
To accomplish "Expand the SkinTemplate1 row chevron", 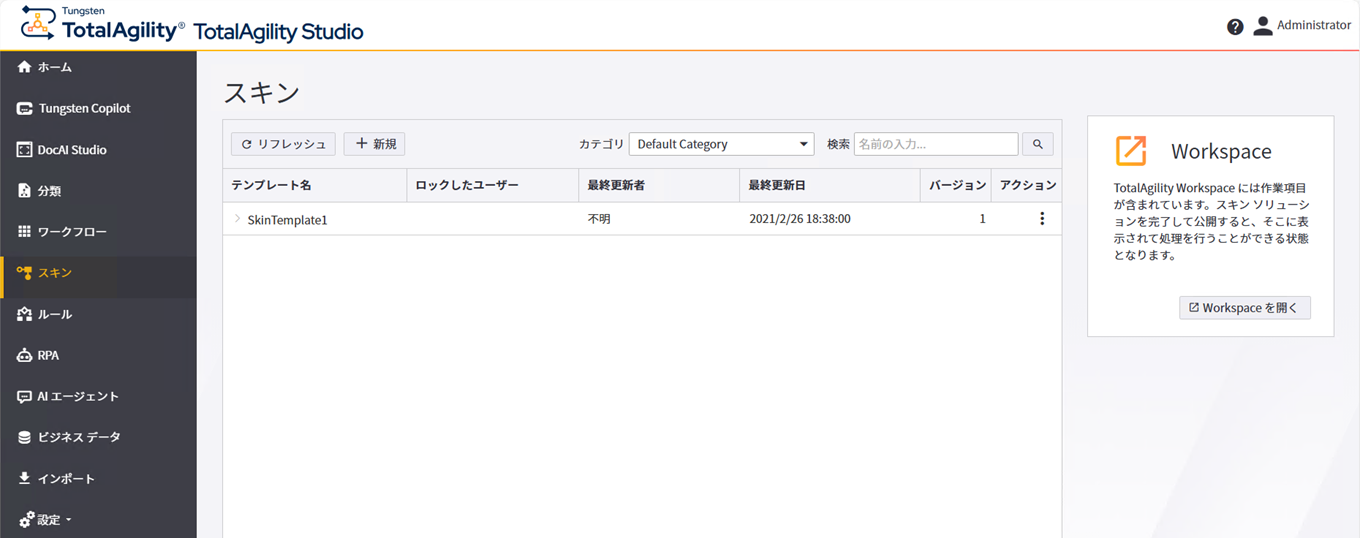I will coord(237,219).
